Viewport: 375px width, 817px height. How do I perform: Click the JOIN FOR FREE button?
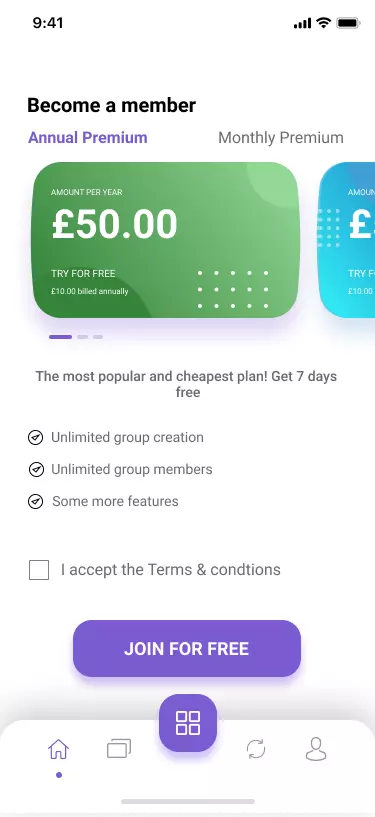tap(187, 648)
